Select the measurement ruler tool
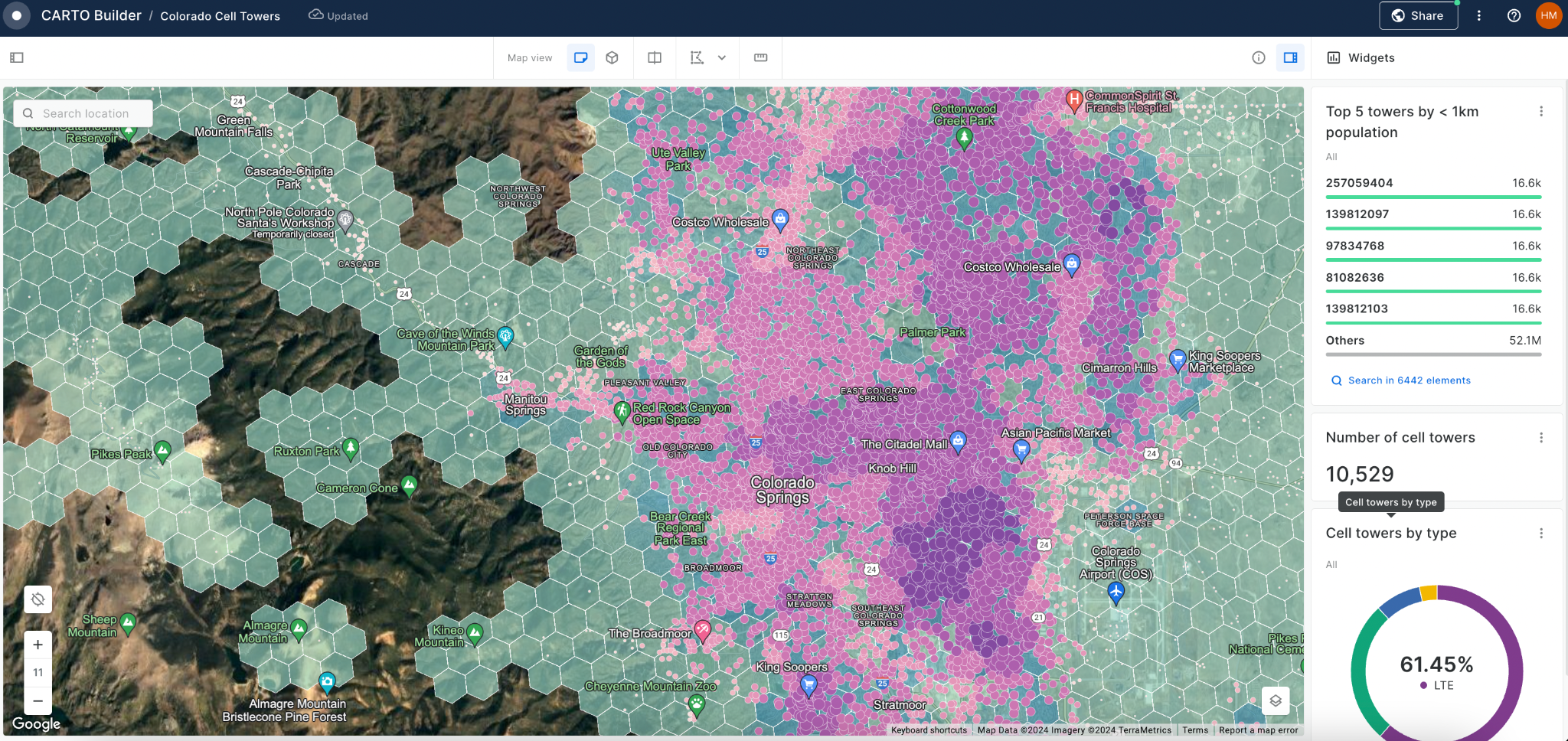This screenshot has width=1568, height=741. pyautogui.click(x=759, y=57)
